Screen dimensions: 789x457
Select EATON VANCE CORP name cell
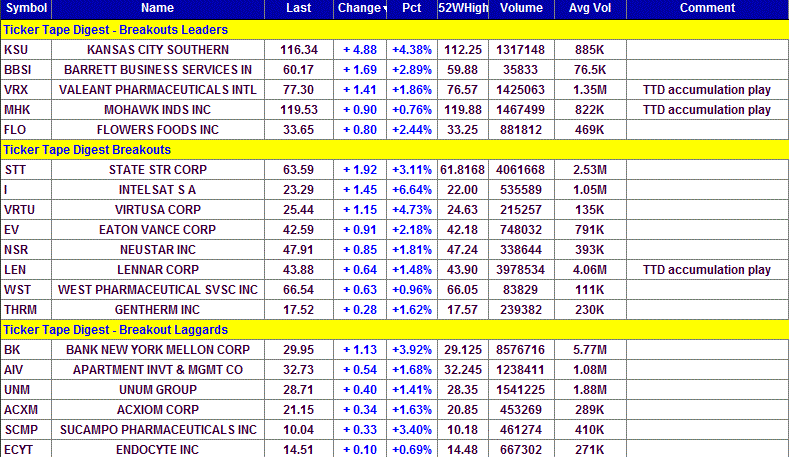tap(157, 230)
